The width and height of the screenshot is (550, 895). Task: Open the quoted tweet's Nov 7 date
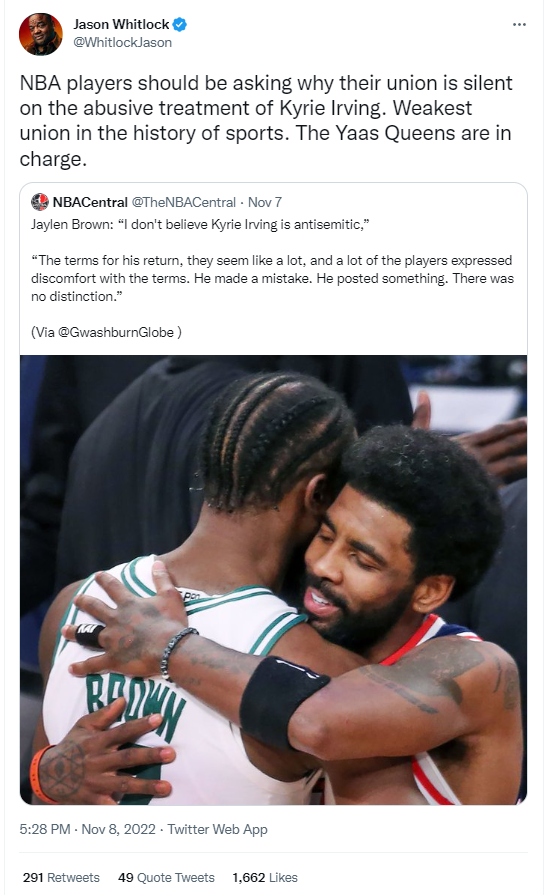click(265, 202)
